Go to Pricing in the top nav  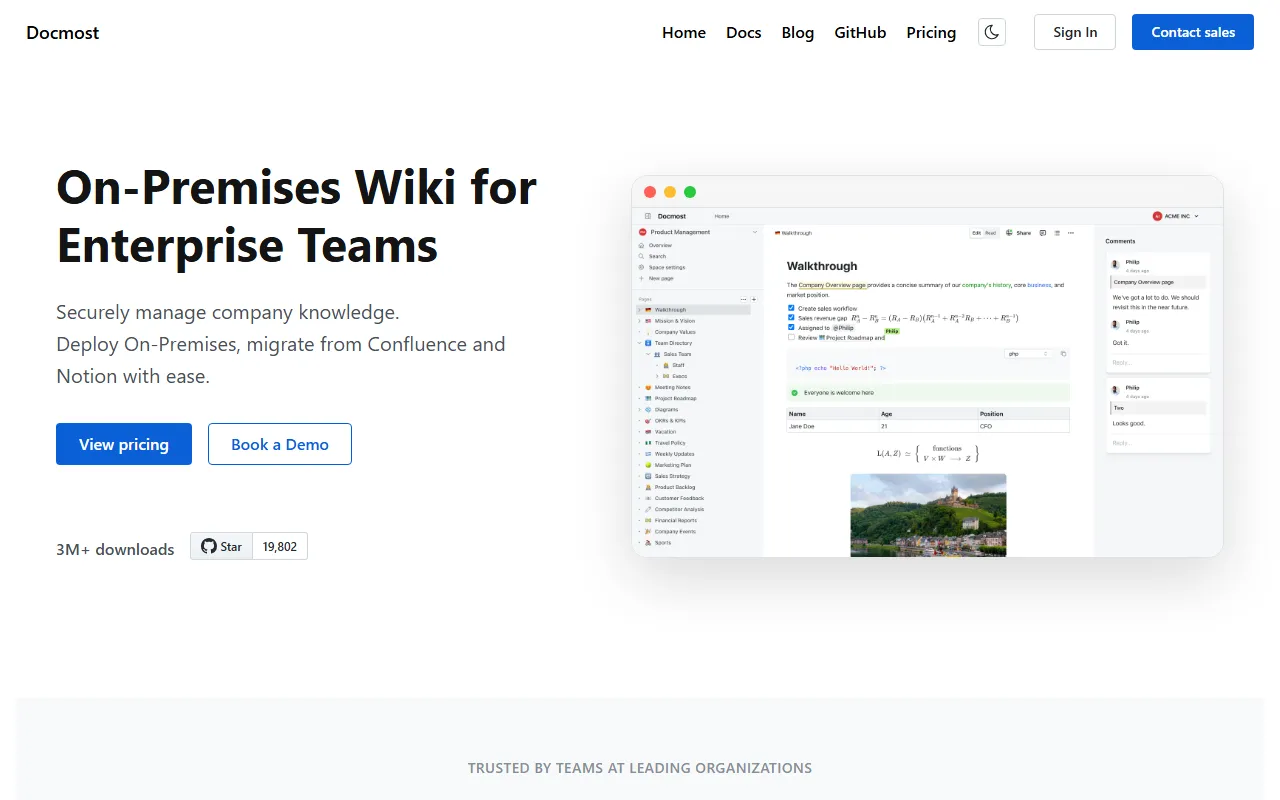(931, 32)
